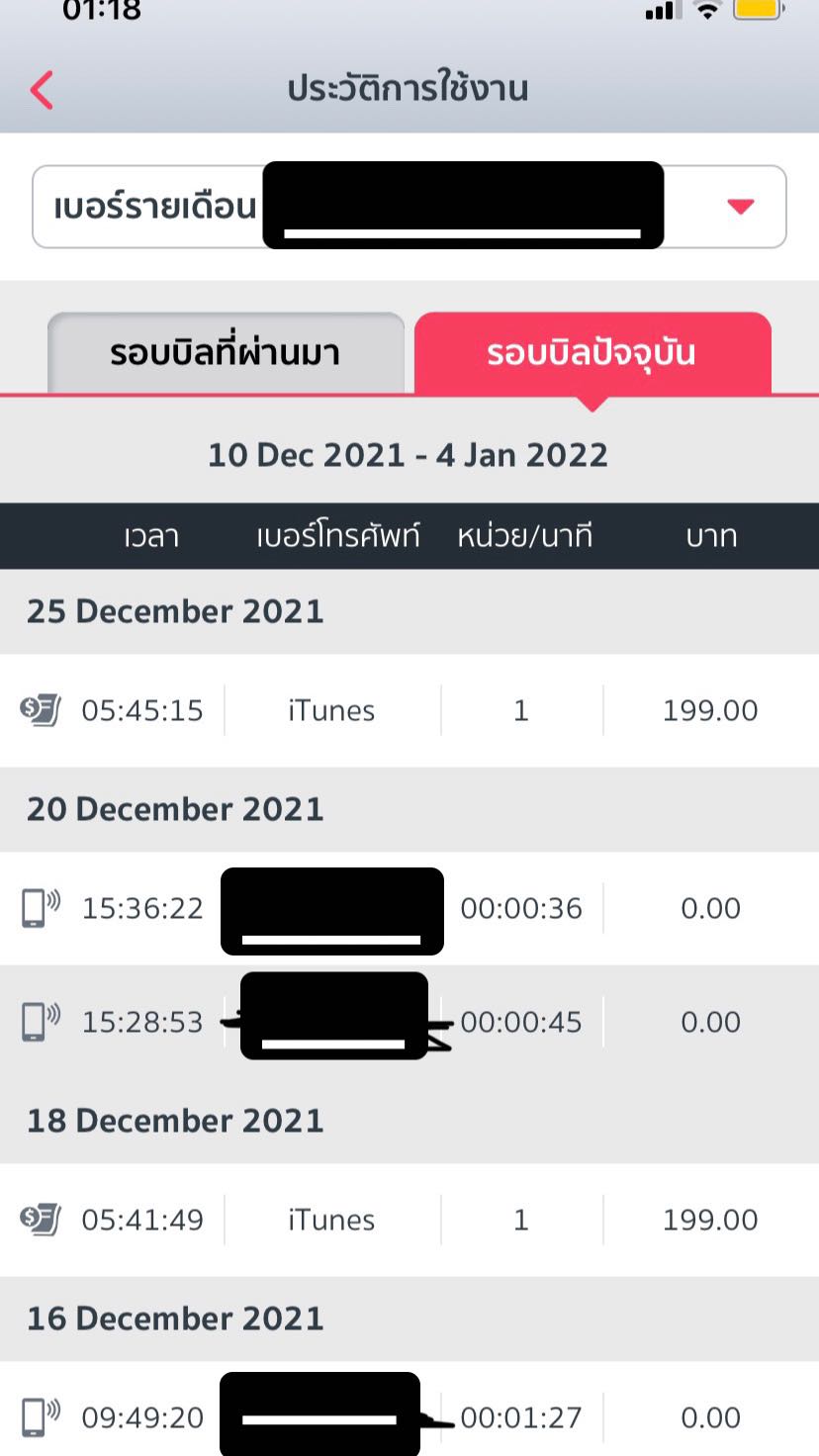Tap the cellular signal bars icon
This screenshot has height=1456, width=819.
(x=660, y=11)
